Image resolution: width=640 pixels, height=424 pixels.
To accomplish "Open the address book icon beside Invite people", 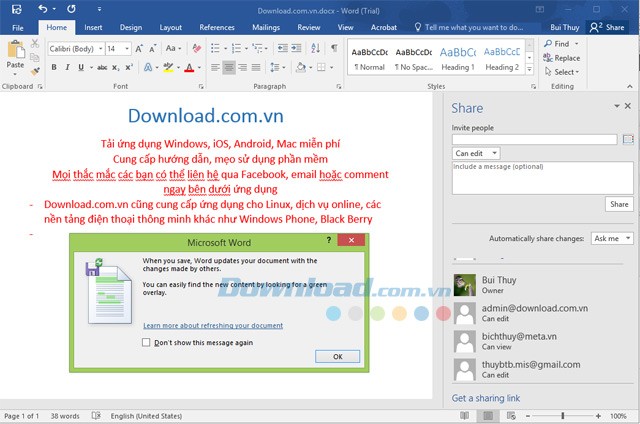I will pos(628,140).
